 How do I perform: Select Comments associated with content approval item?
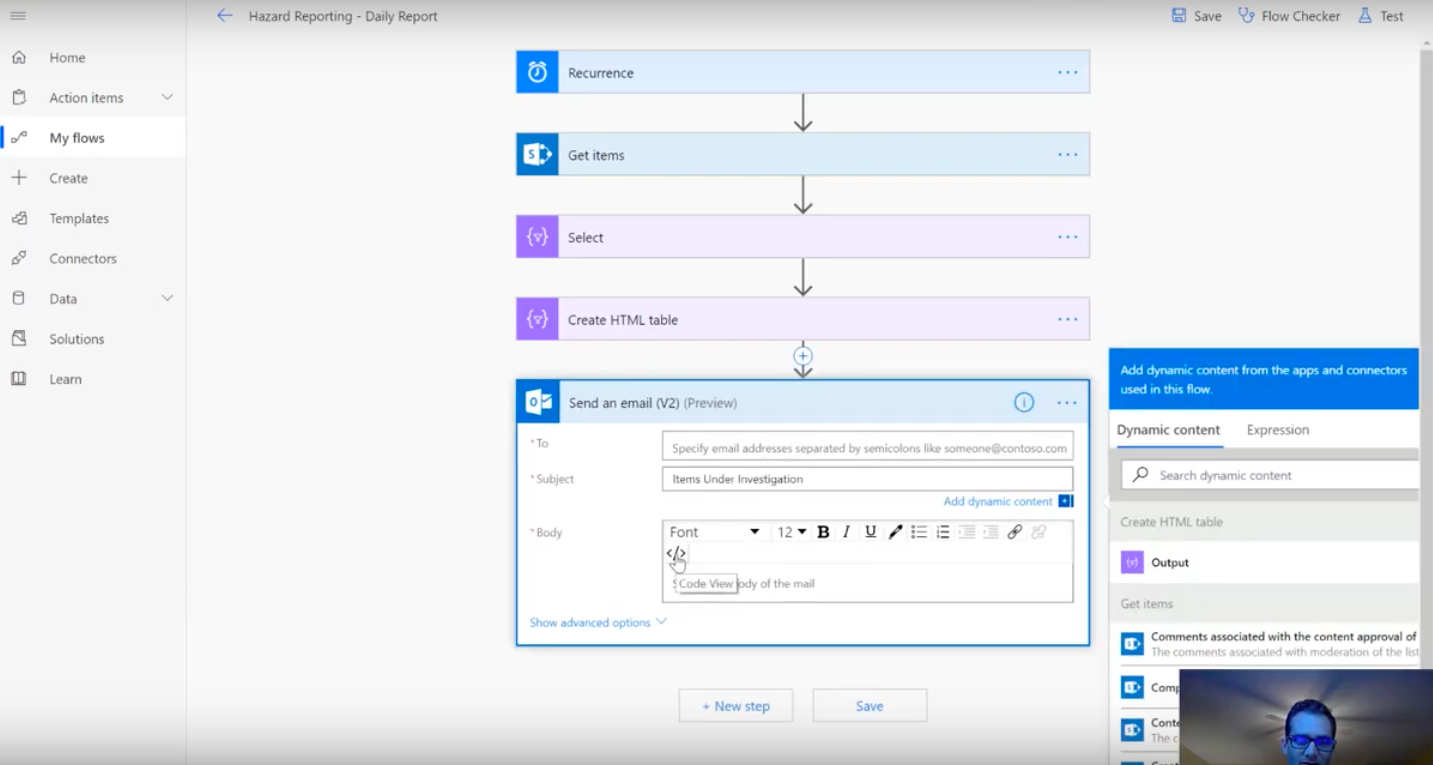pos(1265,643)
